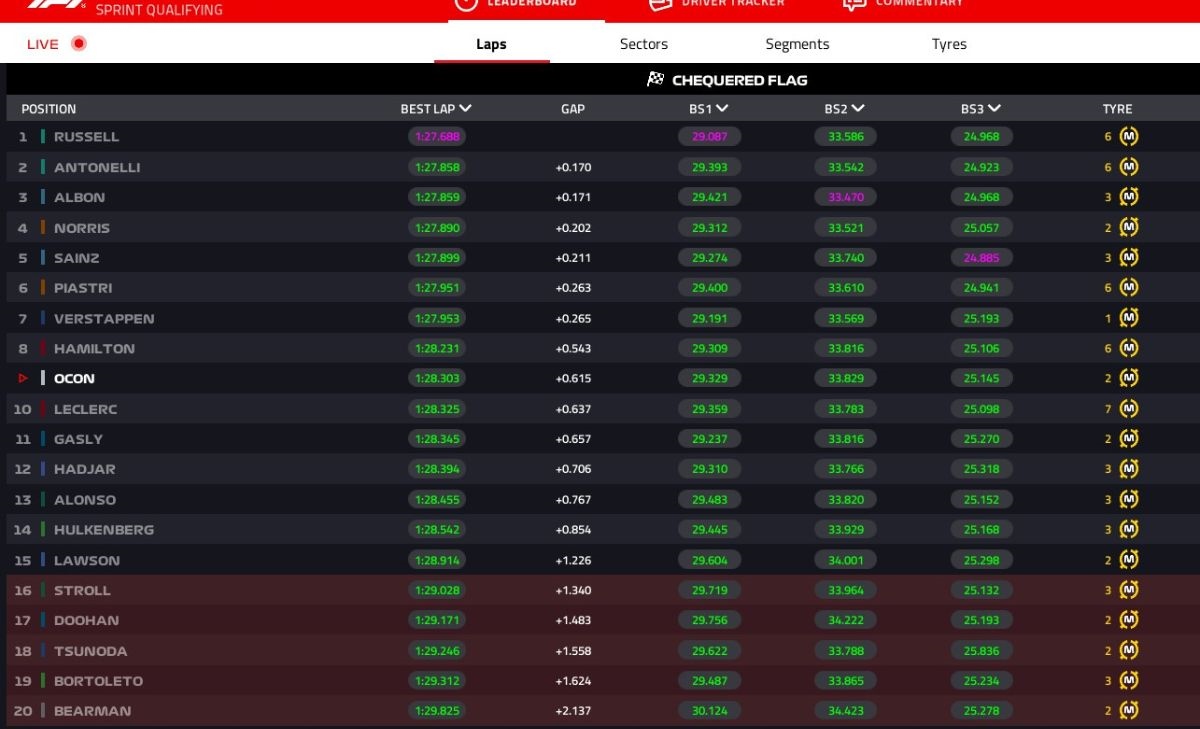
Task: Click Russell's purple best lap time
Action: coord(436,137)
